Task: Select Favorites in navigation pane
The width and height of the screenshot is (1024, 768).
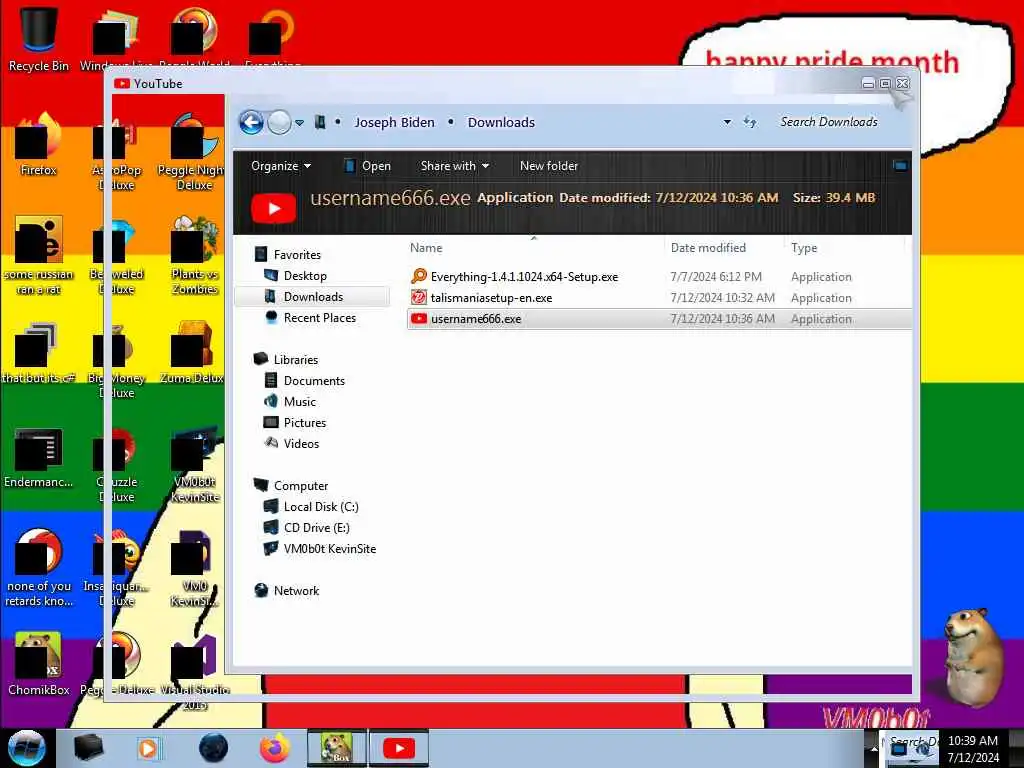Action: point(297,255)
